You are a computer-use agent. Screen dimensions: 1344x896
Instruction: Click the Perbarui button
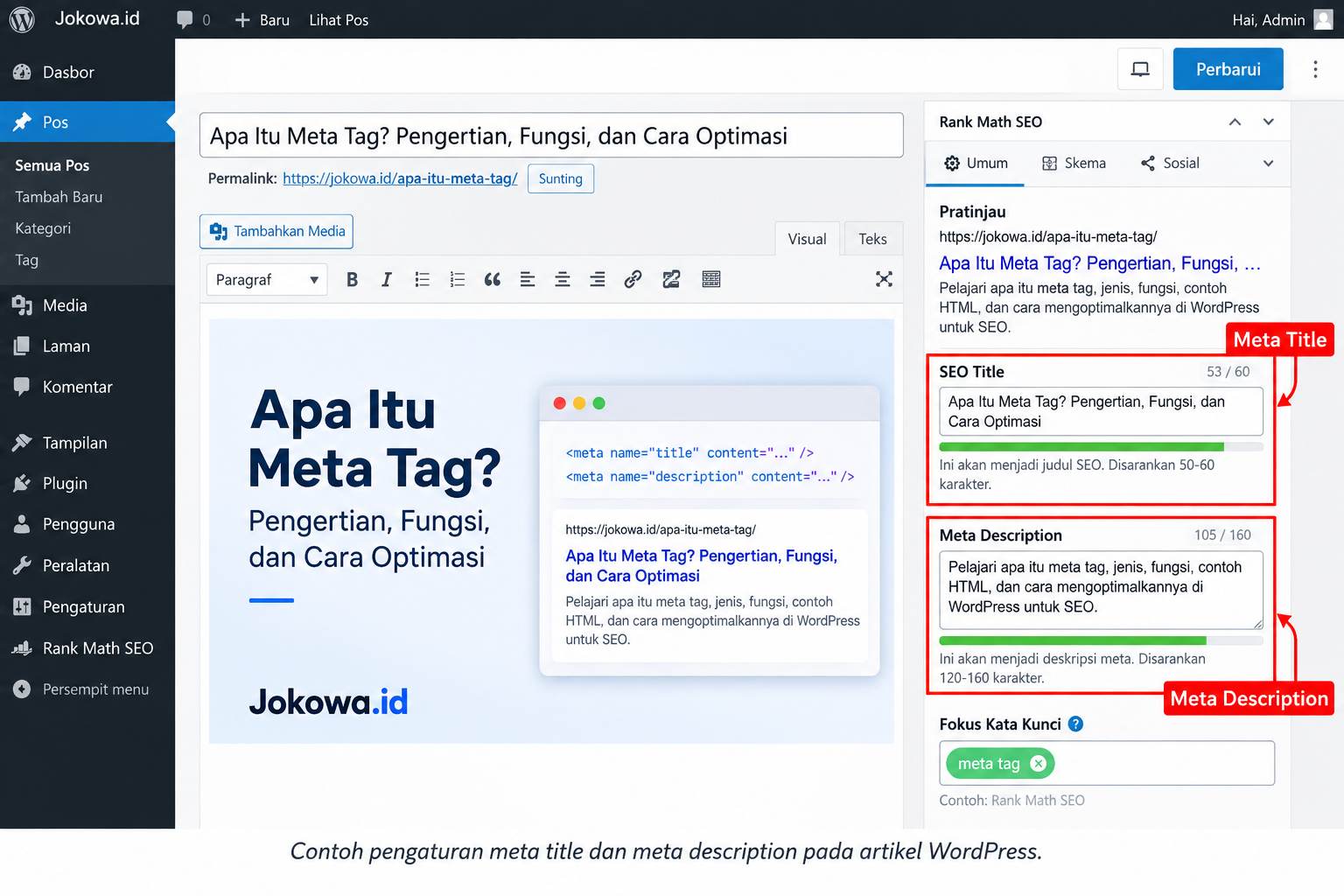point(1228,69)
